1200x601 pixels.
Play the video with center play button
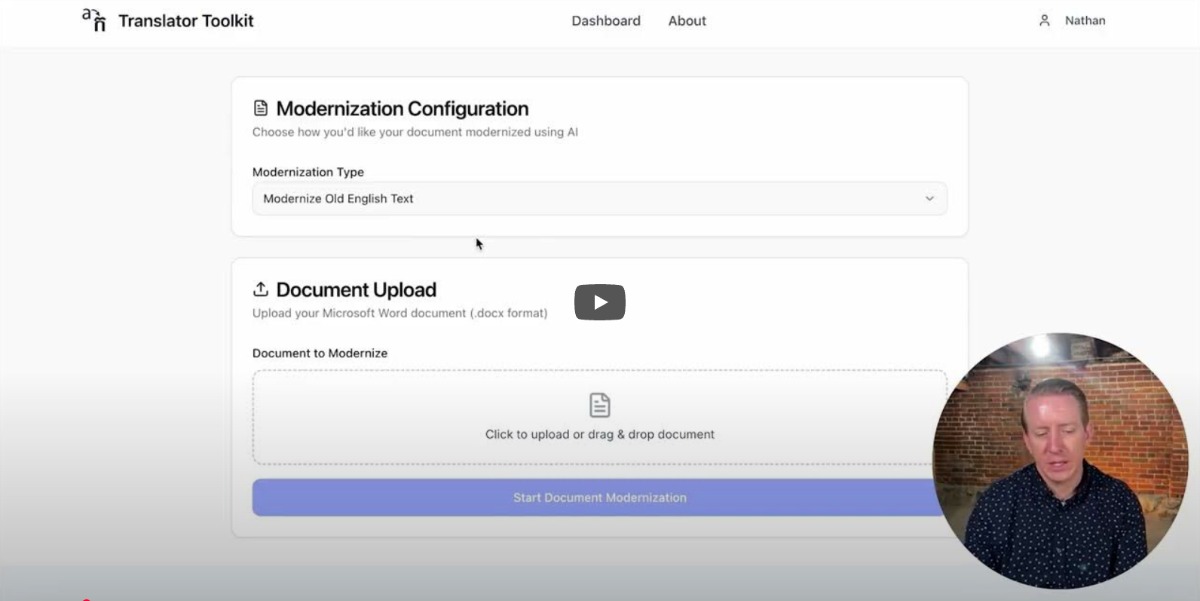tap(599, 302)
